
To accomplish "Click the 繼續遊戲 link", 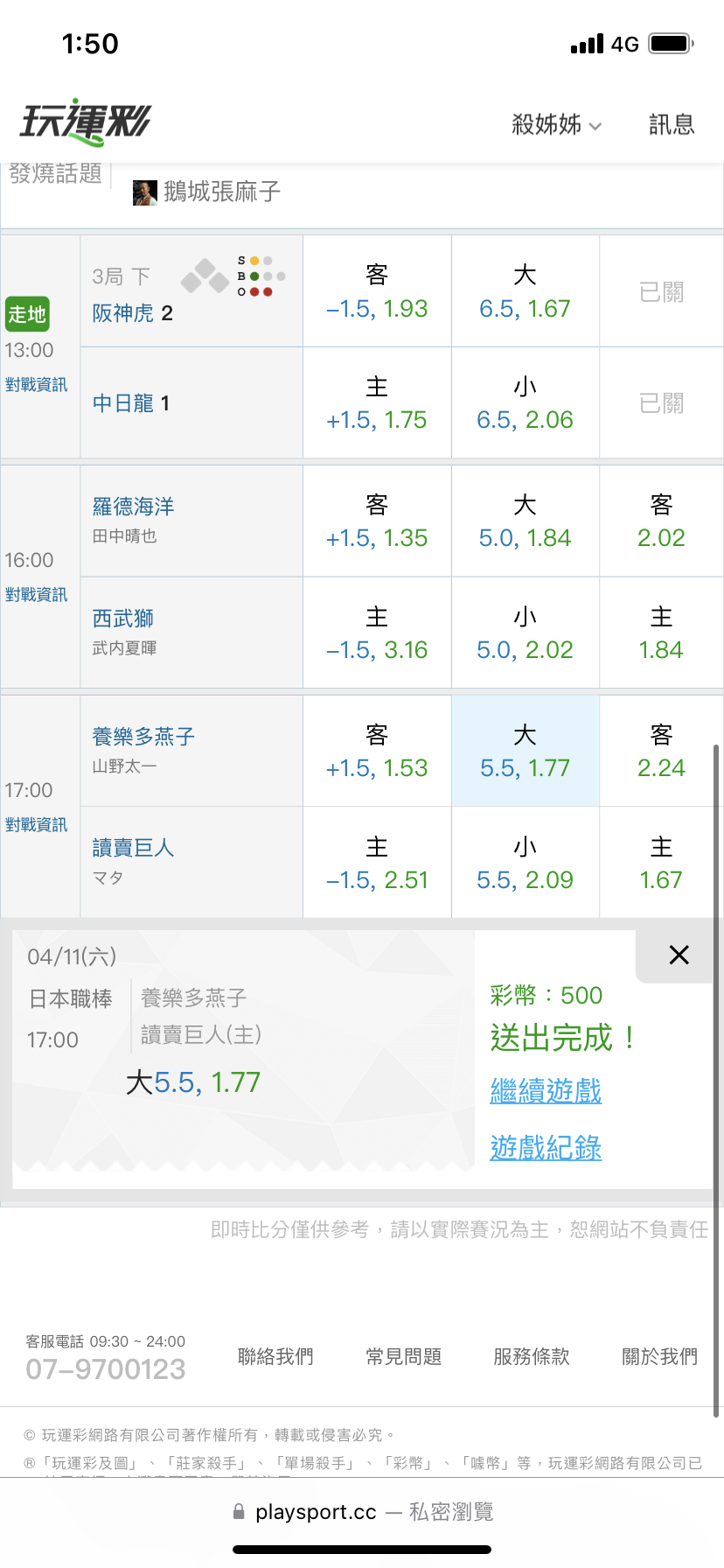I will pos(546,1091).
